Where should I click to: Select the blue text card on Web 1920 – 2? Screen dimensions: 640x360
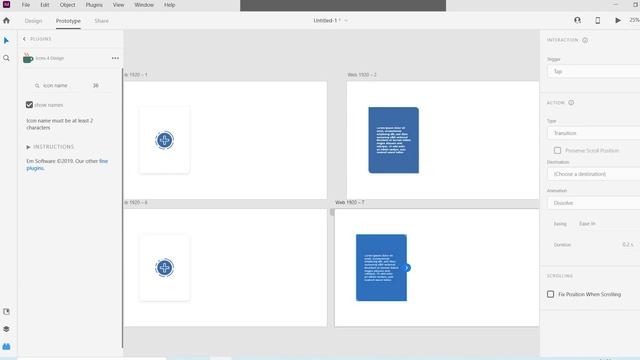tap(393, 140)
